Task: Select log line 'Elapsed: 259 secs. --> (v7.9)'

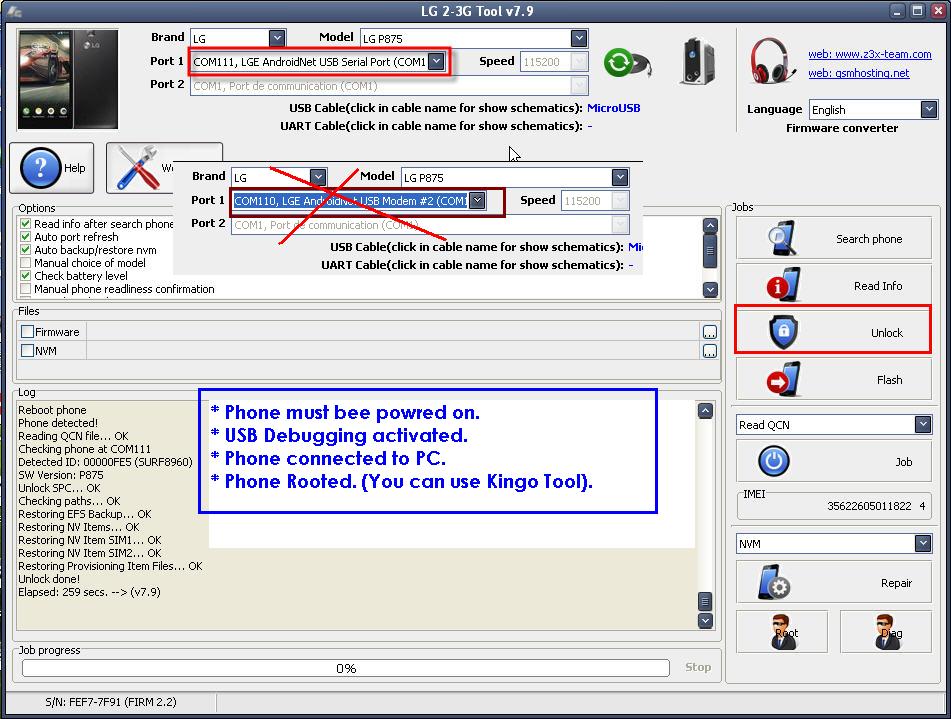Action: [89, 592]
